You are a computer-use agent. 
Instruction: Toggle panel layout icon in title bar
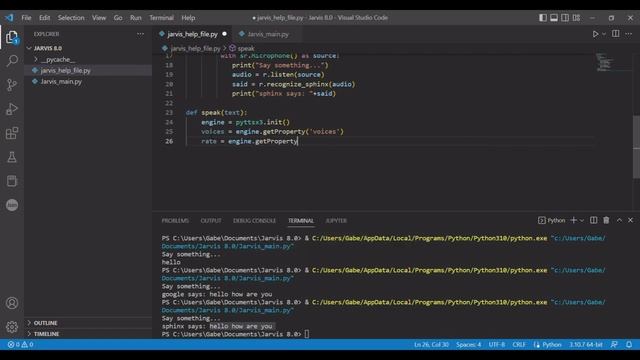[x=554, y=18]
